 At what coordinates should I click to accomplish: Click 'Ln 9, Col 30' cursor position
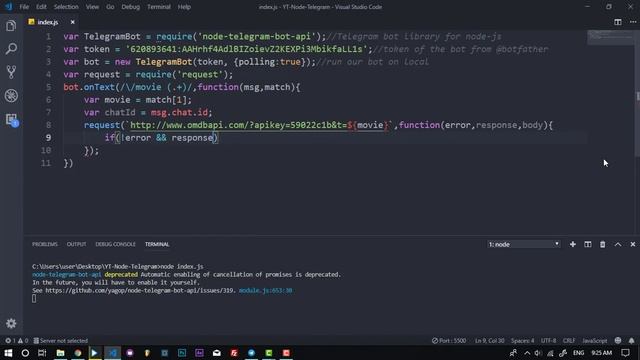[489, 340]
